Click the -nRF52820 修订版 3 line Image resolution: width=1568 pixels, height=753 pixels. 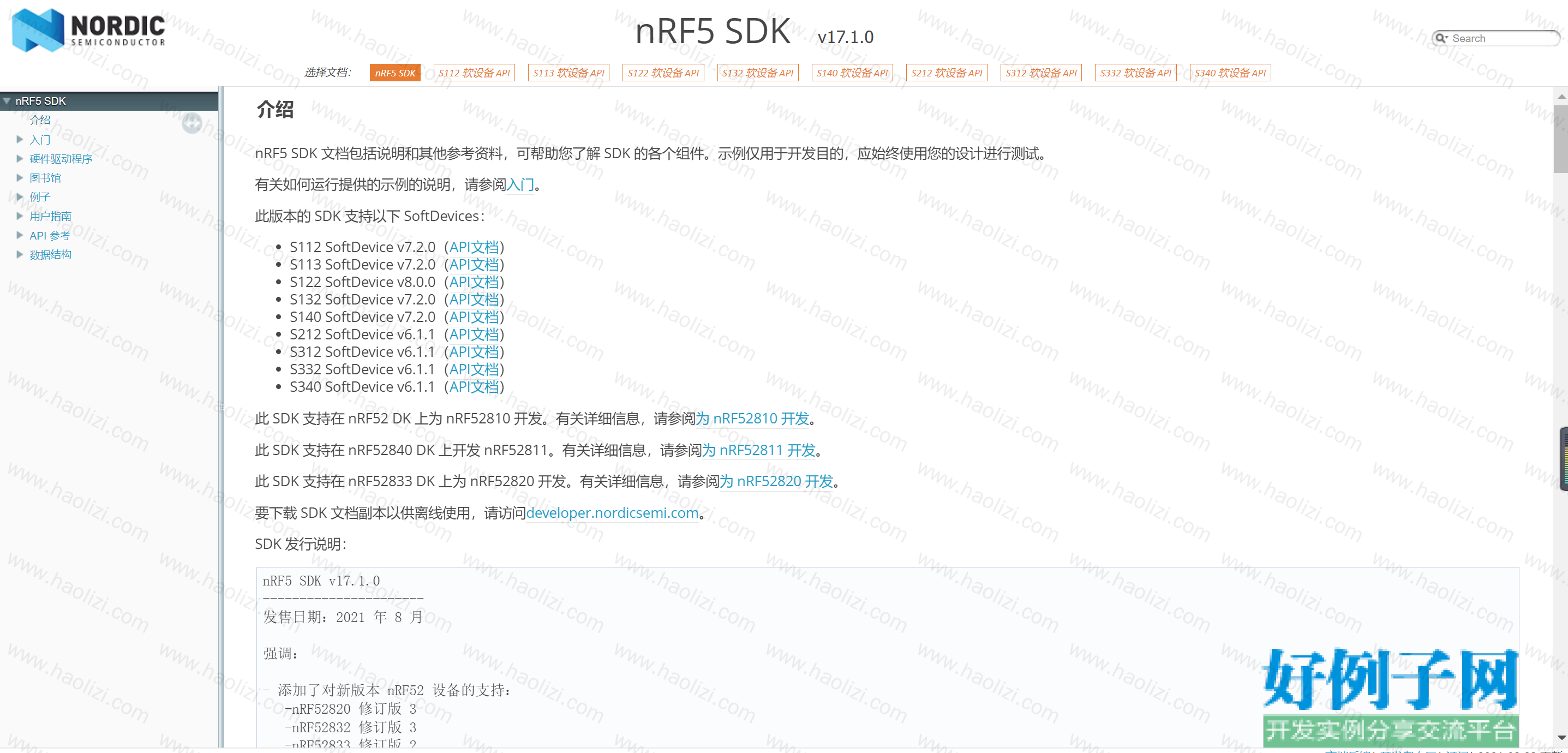pos(351,709)
